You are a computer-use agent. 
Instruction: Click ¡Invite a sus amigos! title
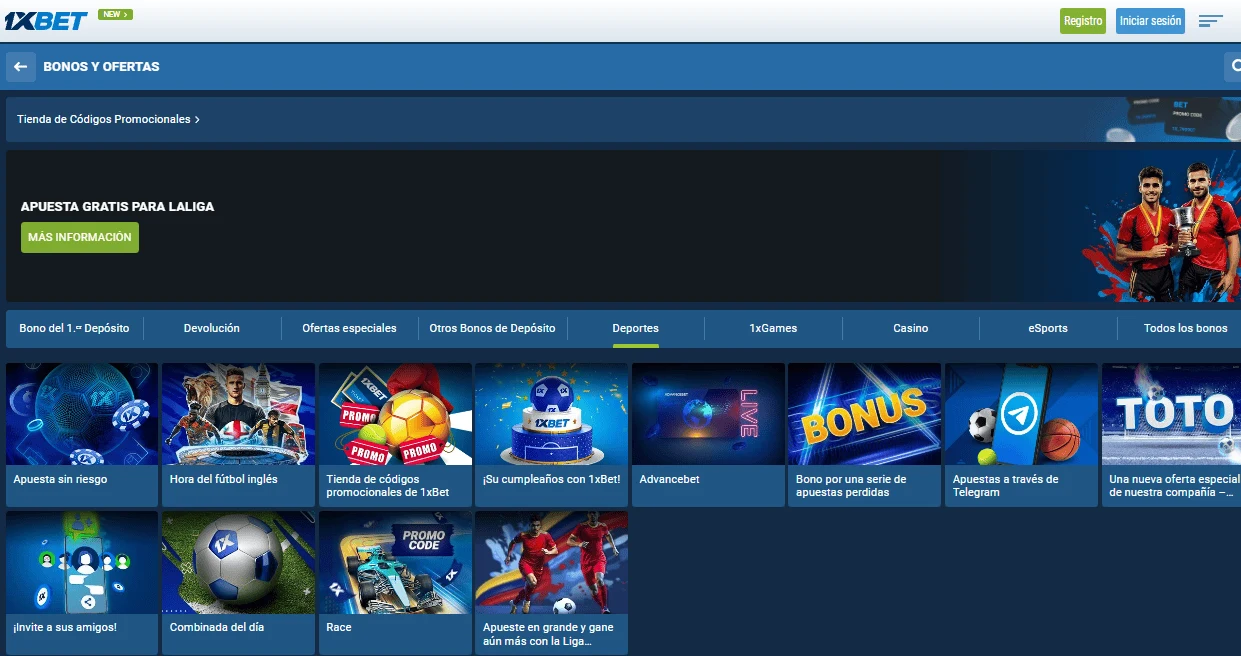[x=65, y=628]
